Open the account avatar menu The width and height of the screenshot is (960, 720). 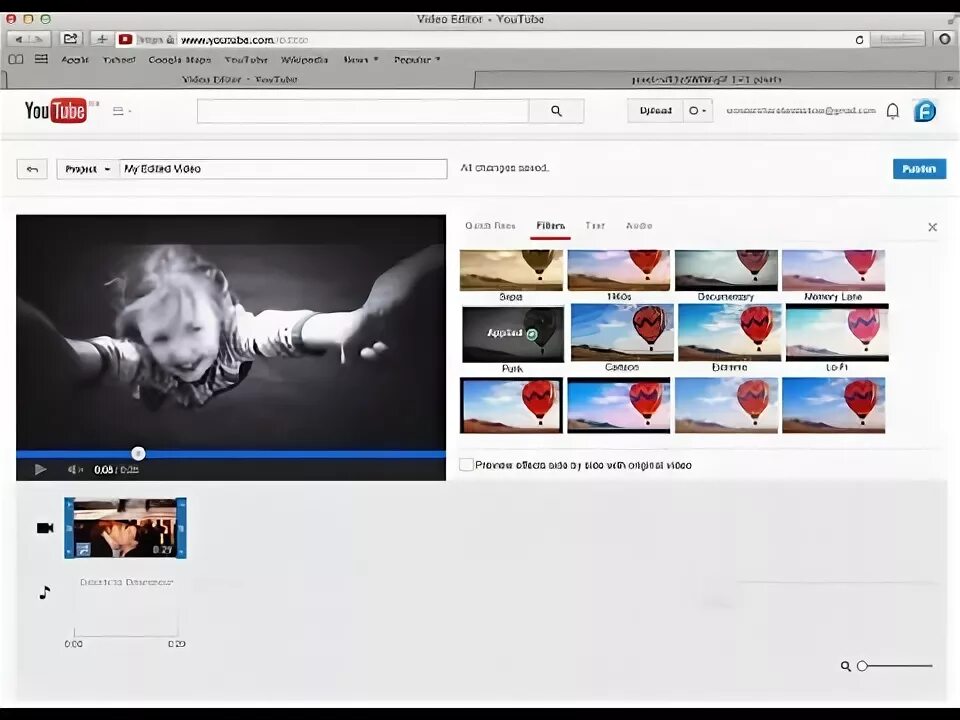(x=924, y=111)
